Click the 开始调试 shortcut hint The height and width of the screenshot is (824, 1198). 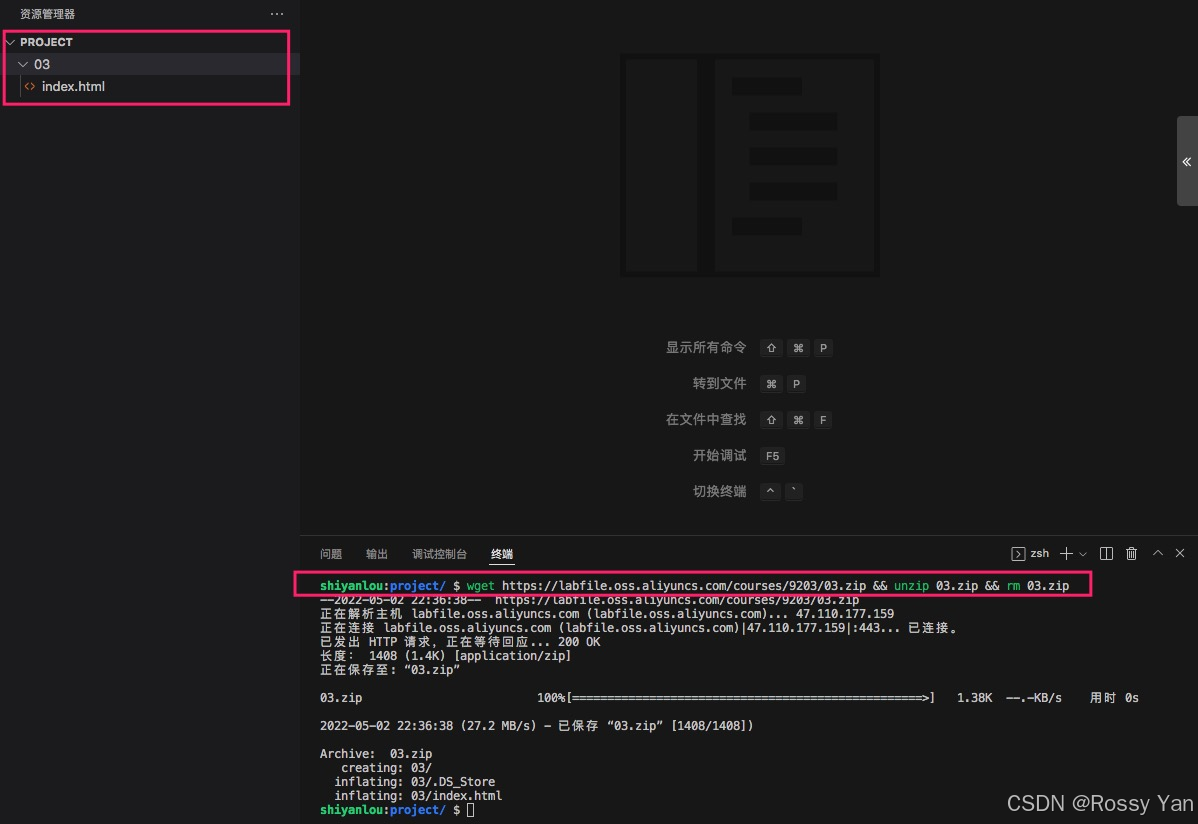(720, 455)
